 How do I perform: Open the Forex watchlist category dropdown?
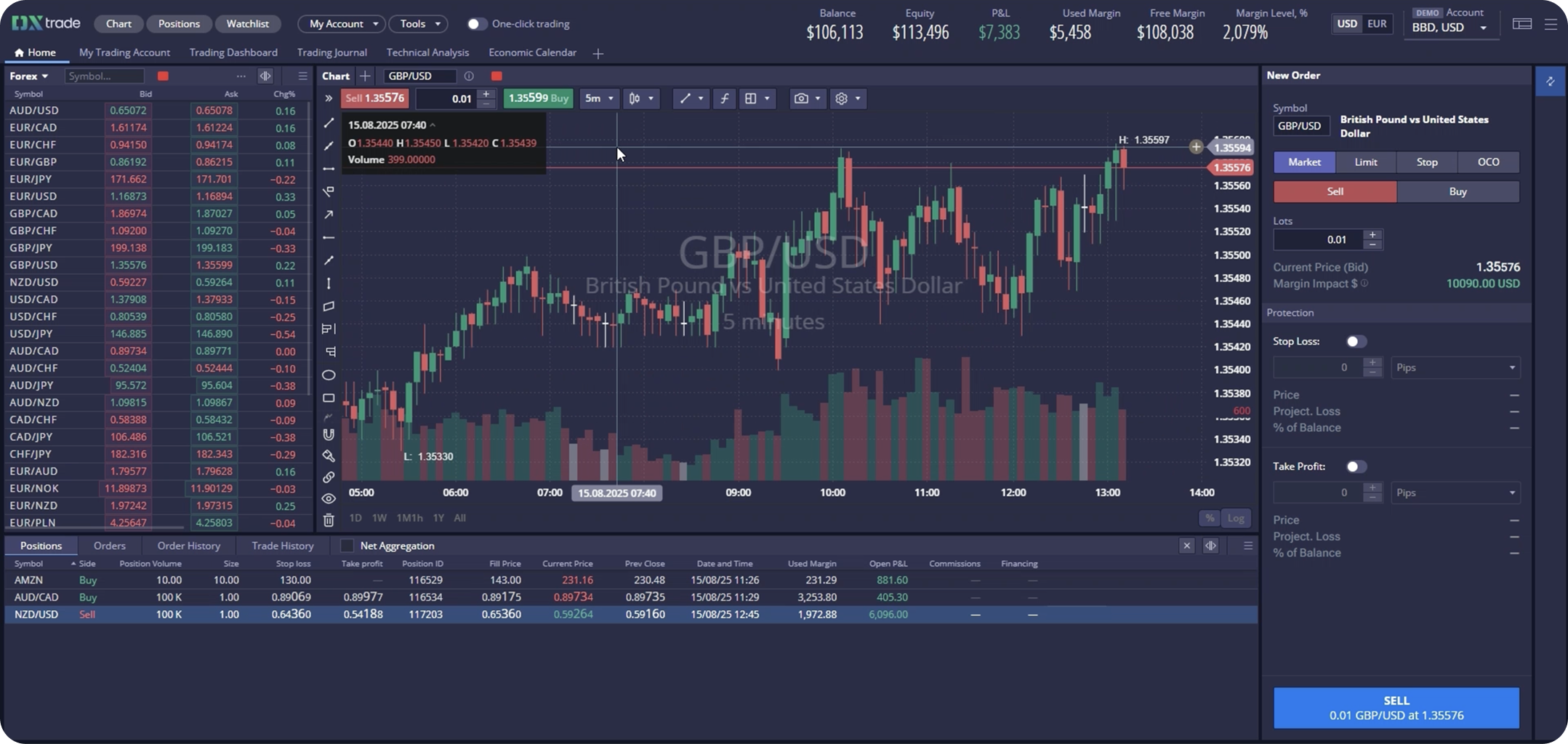click(29, 76)
